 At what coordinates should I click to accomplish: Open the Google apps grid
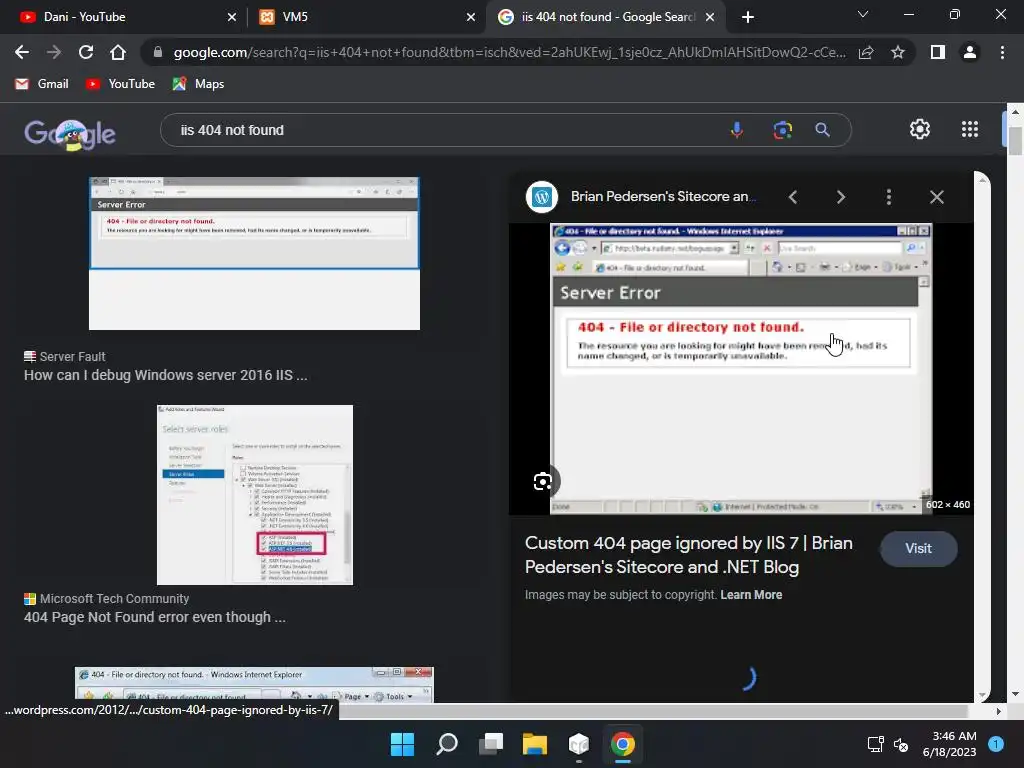(970, 129)
